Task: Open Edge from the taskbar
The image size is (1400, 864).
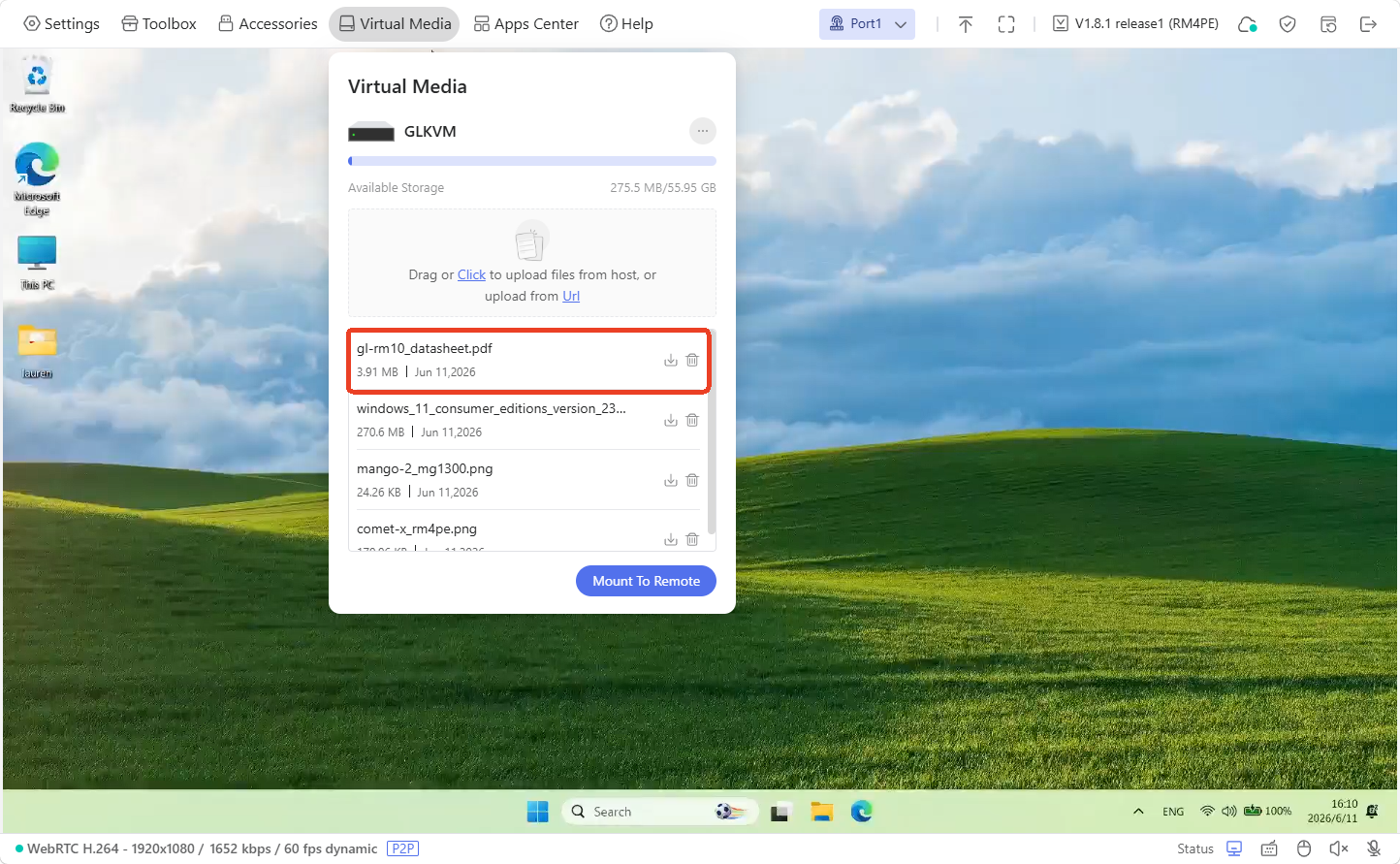Action: click(x=862, y=812)
